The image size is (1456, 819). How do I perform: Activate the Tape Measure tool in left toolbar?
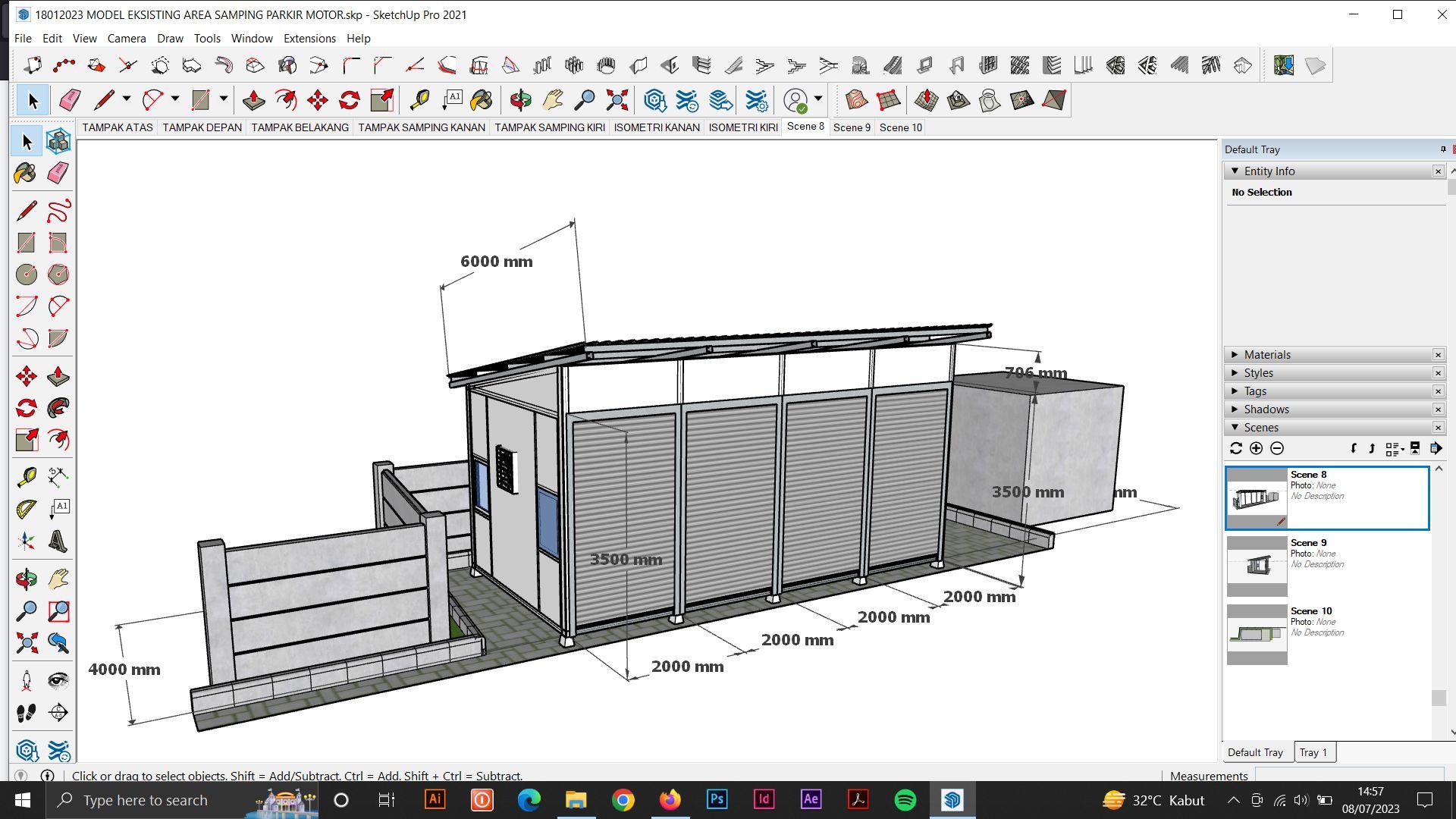point(26,477)
